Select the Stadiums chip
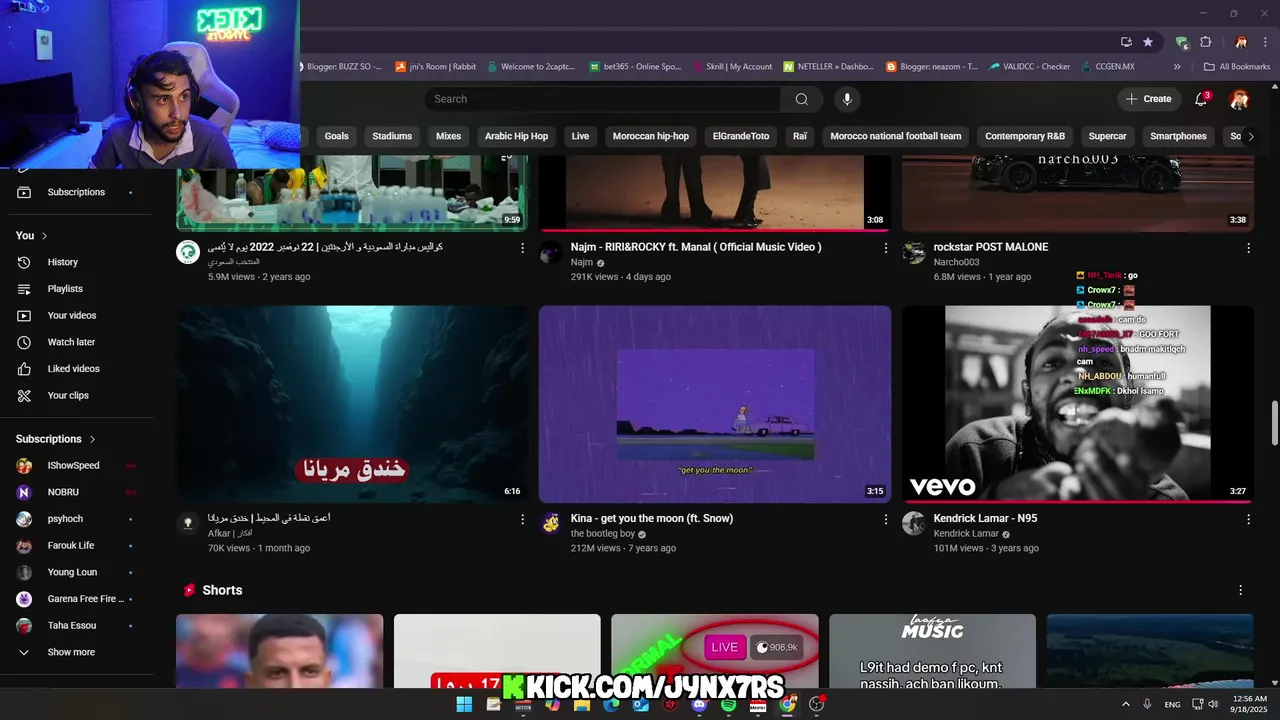This screenshot has width=1280, height=720. (x=392, y=136)
